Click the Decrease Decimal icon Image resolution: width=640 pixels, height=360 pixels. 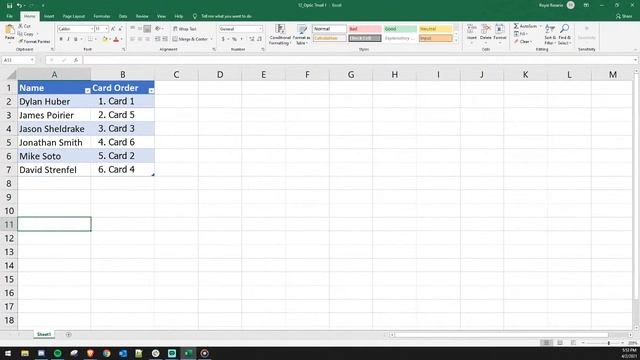260,39
